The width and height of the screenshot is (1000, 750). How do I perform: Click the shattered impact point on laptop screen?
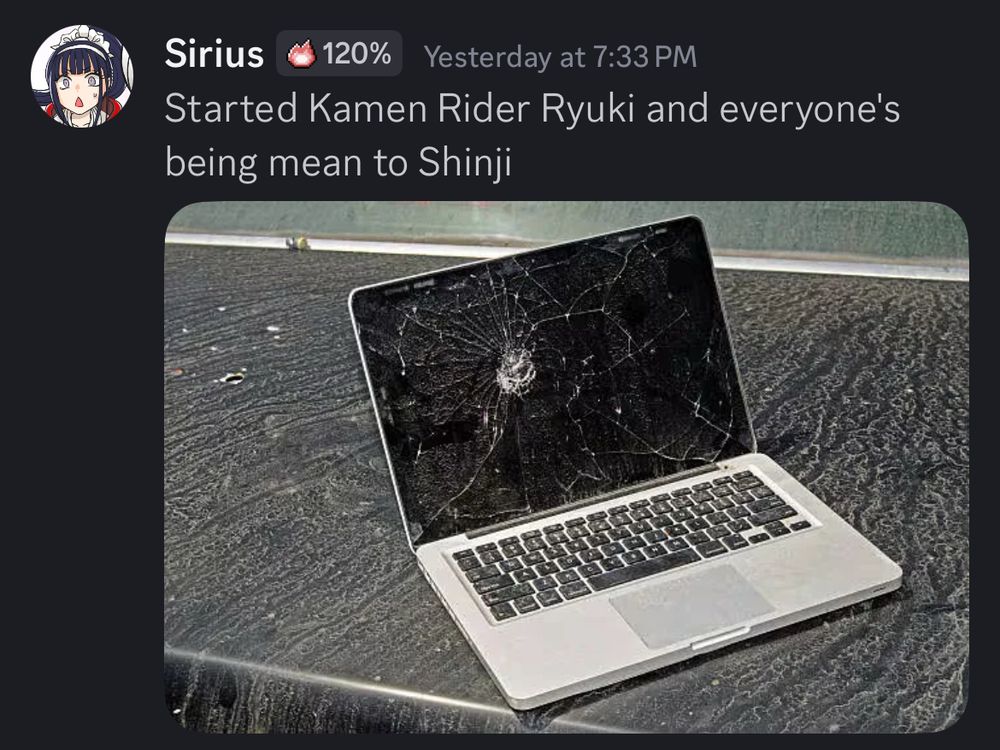(515, 372)
